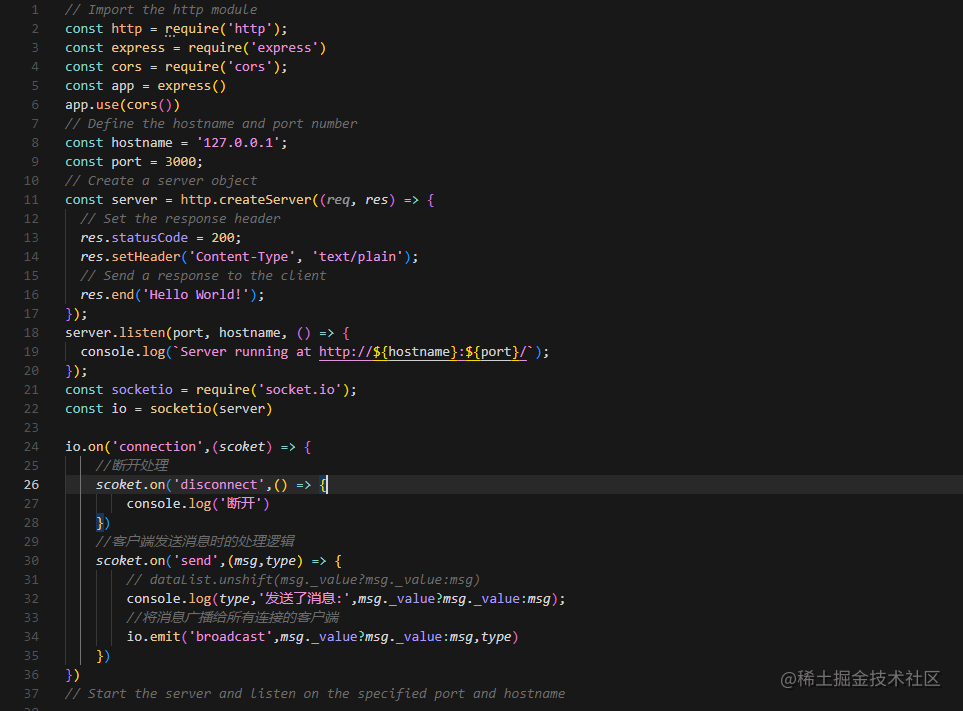Image resolution: width=963 pixels, height=711 pixels.
Task: Click the statusCode = 200 assignment
Action: pyautogui.click(x=174, y=237)
